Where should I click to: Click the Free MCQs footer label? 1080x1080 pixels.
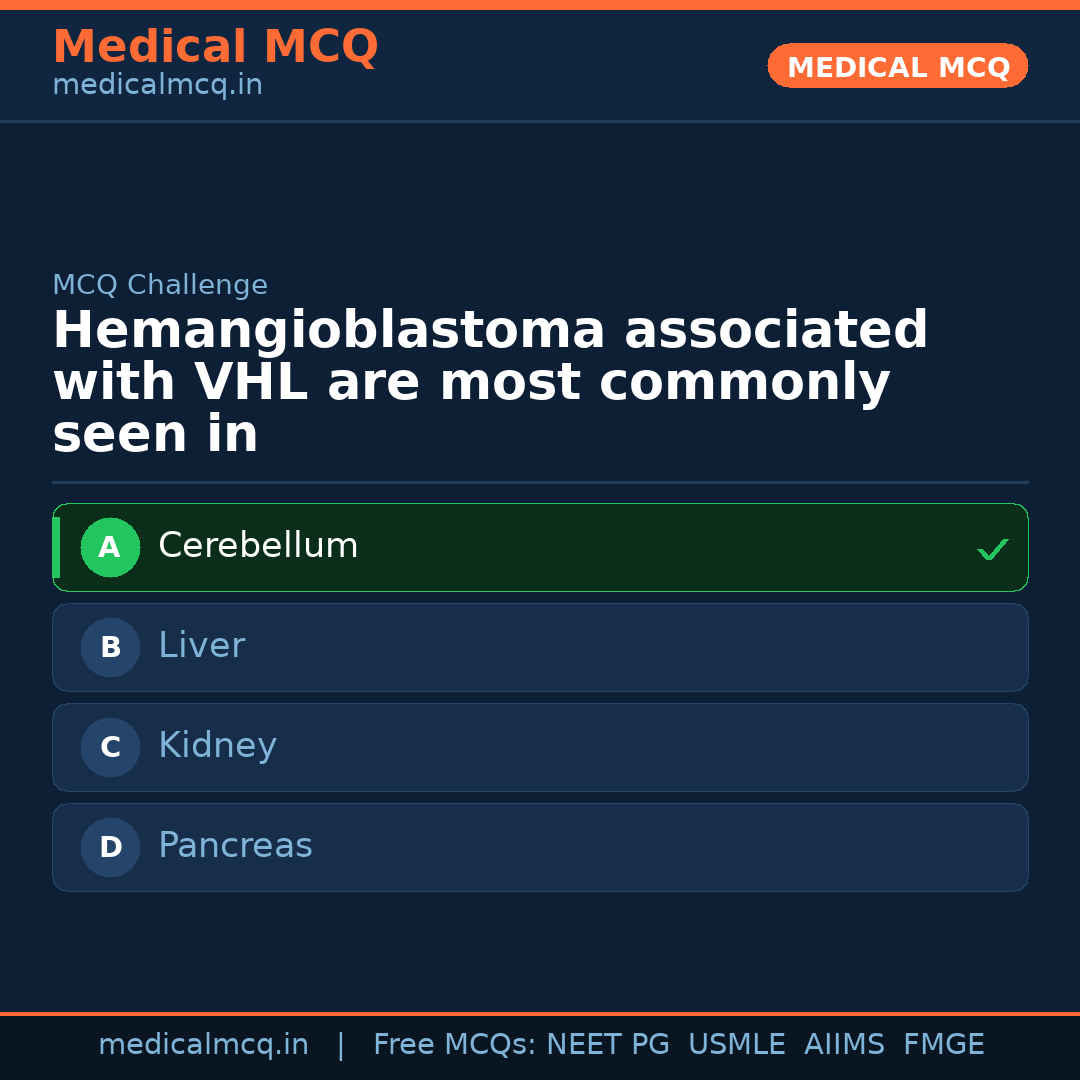(454, 1045)
